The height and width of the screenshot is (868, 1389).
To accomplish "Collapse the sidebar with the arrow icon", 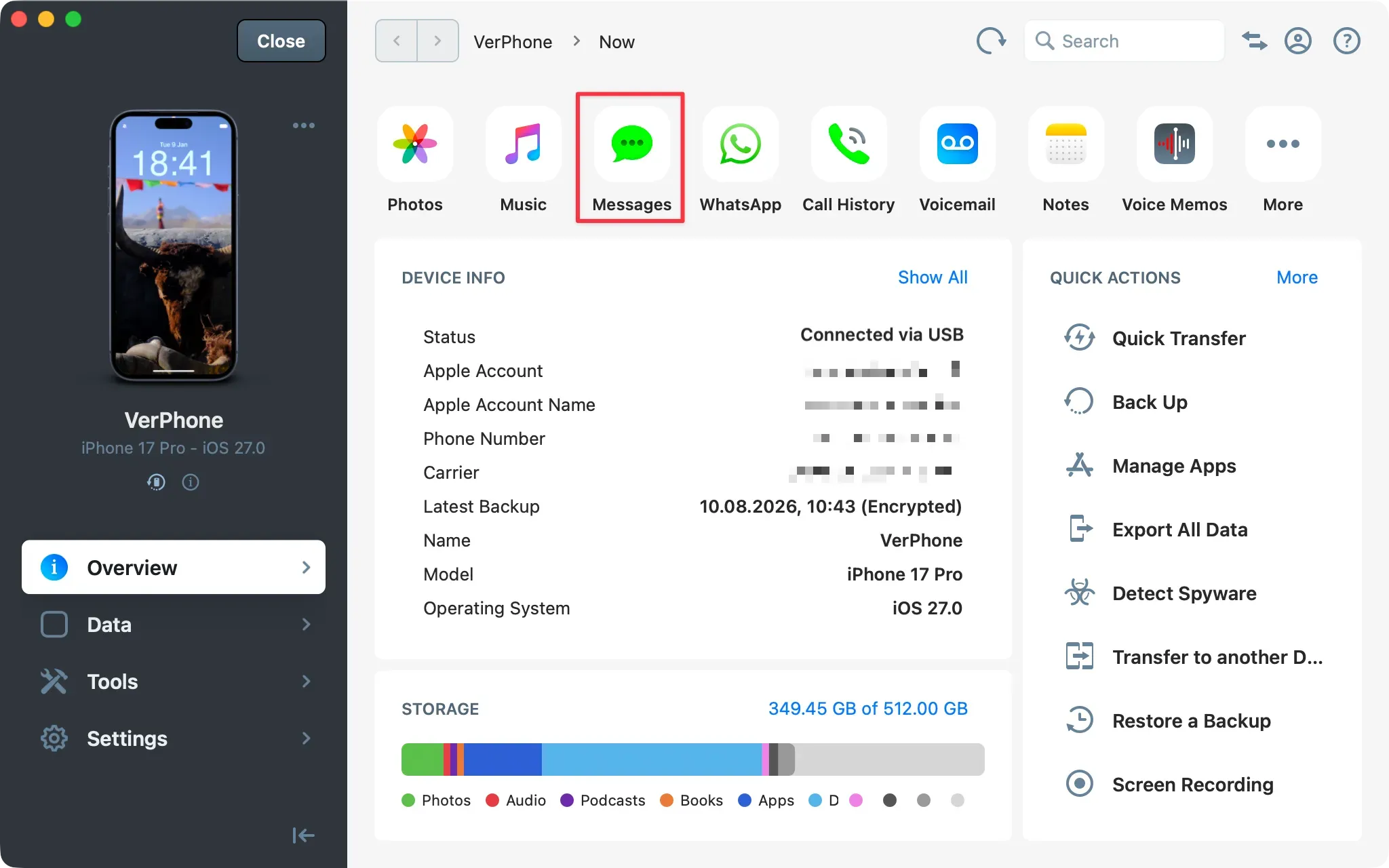I will tap(303, 835).
